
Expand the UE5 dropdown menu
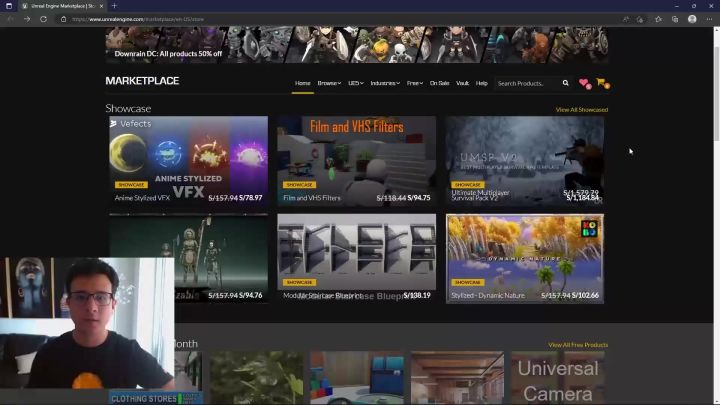coord(355,83)
